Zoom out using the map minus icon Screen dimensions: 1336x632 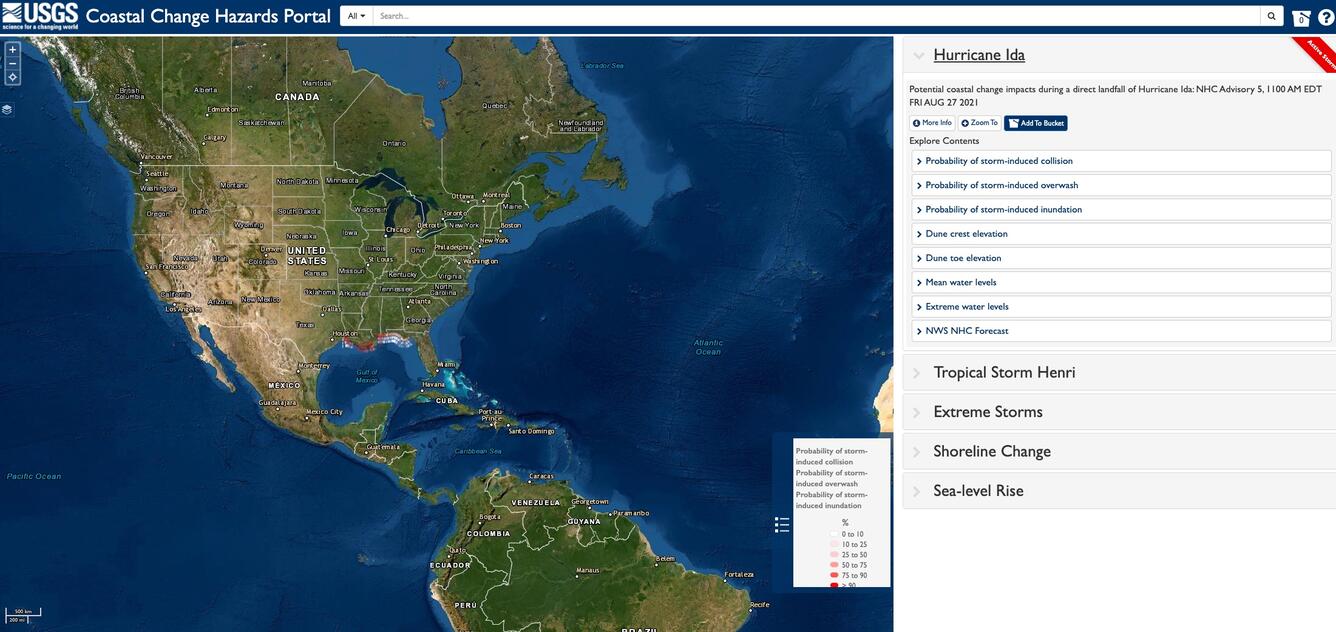pos(9,62)
